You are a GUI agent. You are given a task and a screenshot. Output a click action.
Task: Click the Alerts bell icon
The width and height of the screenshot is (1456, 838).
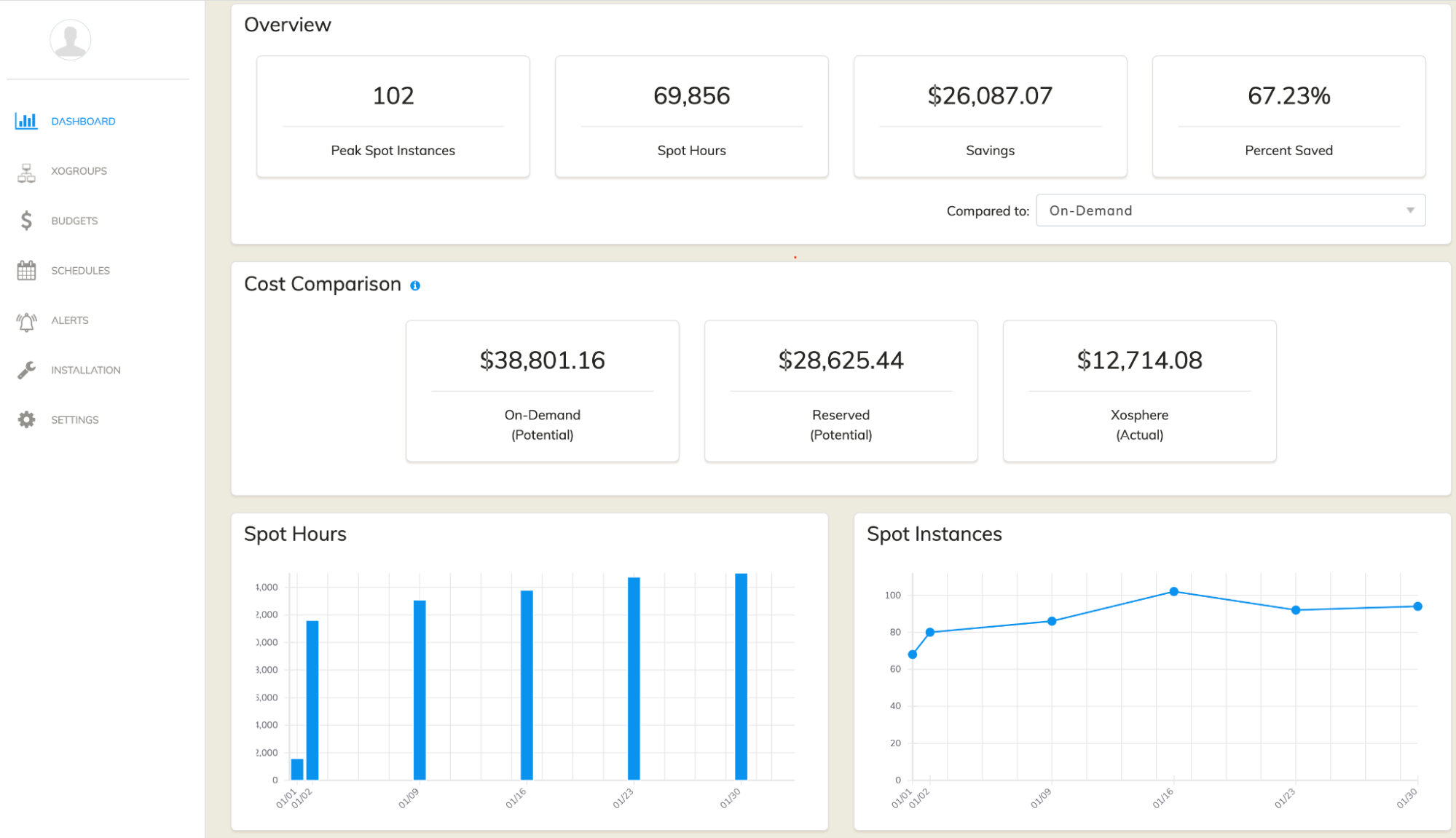[26, 321]
